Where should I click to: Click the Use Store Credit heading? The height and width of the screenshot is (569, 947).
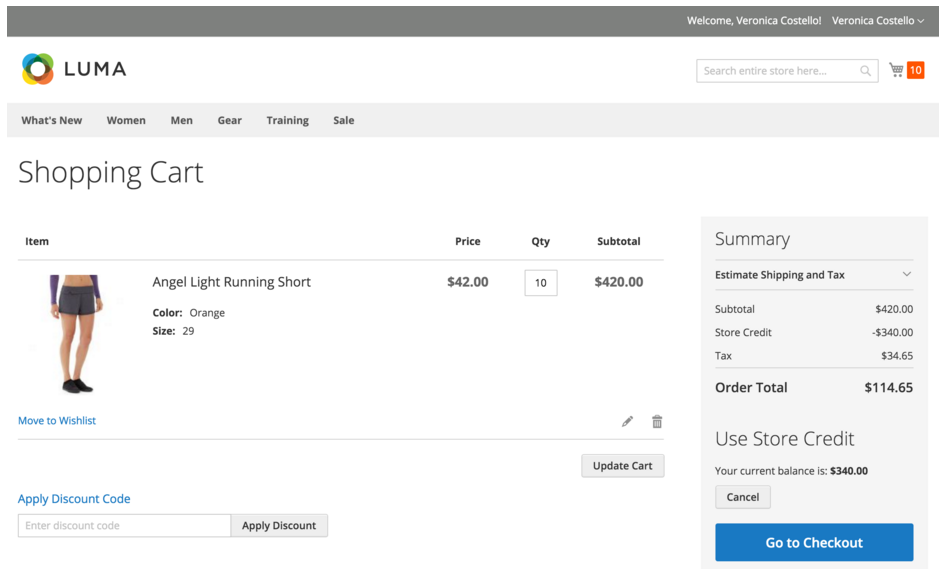(x=785, y=439)
